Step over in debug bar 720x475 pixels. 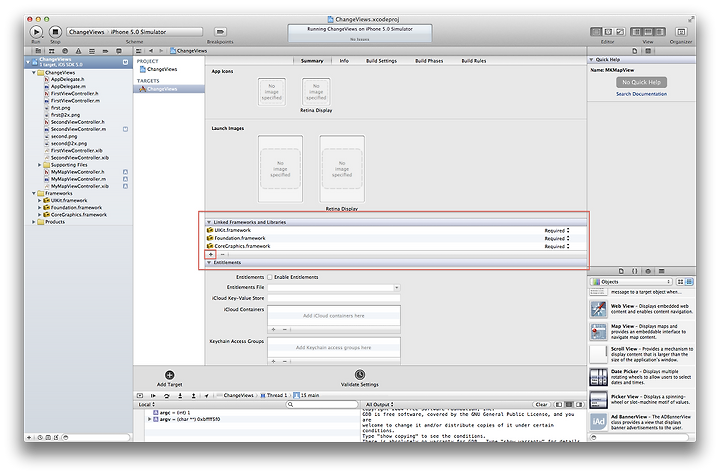coord(167,395)
